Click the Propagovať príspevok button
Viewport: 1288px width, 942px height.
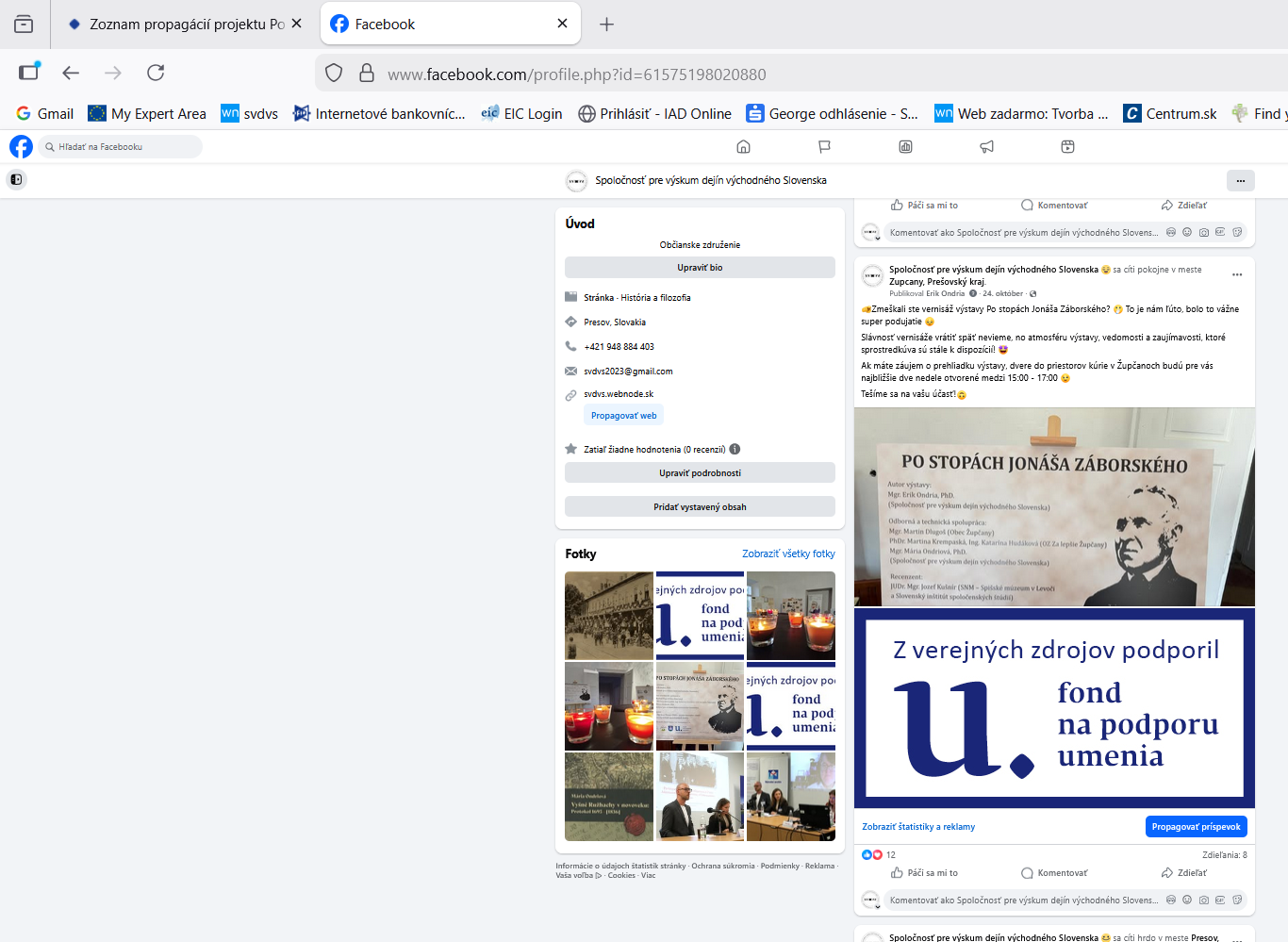[1196, 827]
